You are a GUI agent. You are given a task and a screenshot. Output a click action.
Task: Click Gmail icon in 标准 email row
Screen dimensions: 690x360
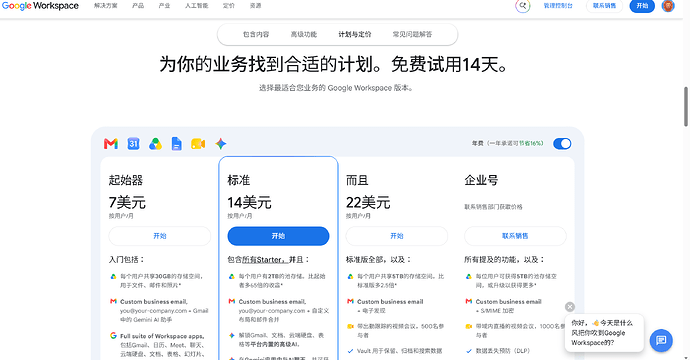pos(231,301)
